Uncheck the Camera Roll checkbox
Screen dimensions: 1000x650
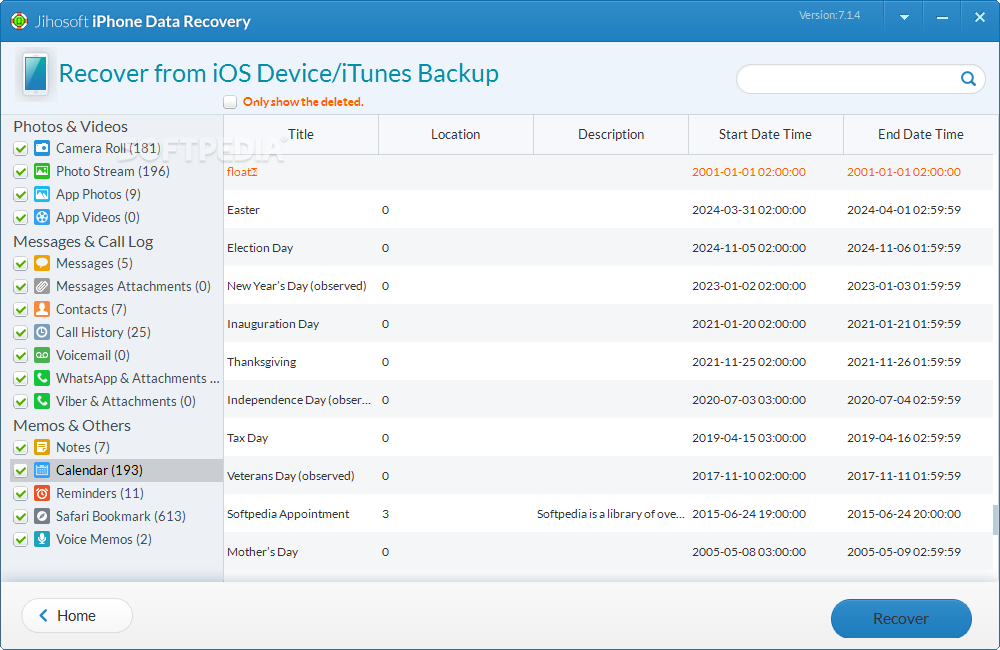coord(20,149)
